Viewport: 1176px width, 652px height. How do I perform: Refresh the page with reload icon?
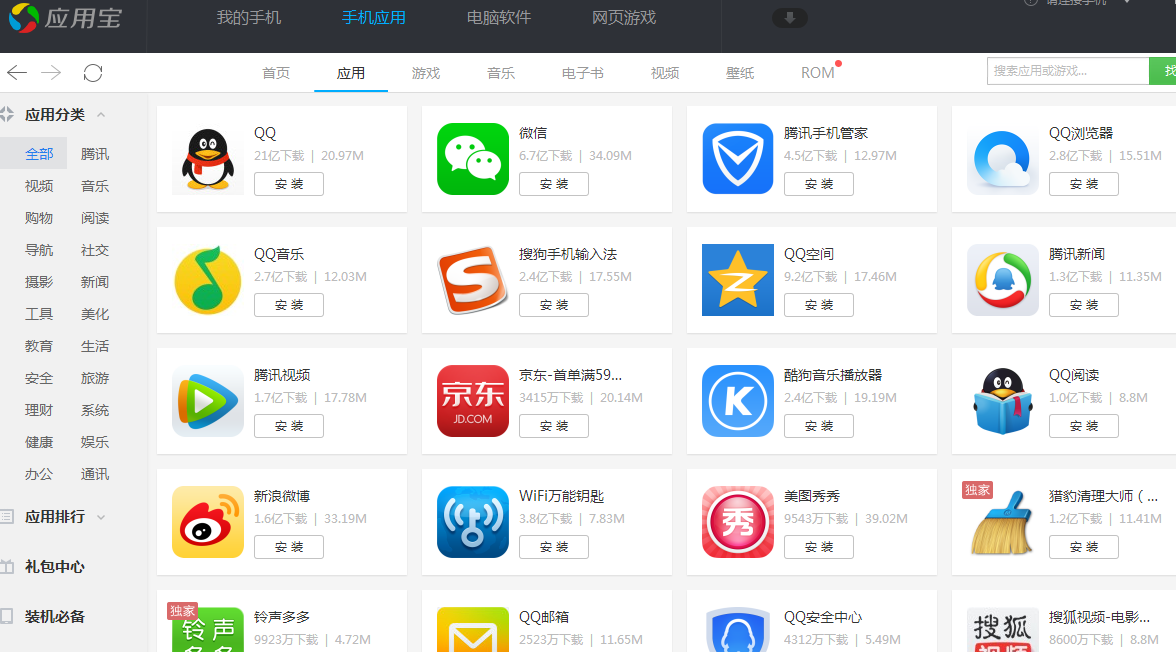tap(93, 73)
